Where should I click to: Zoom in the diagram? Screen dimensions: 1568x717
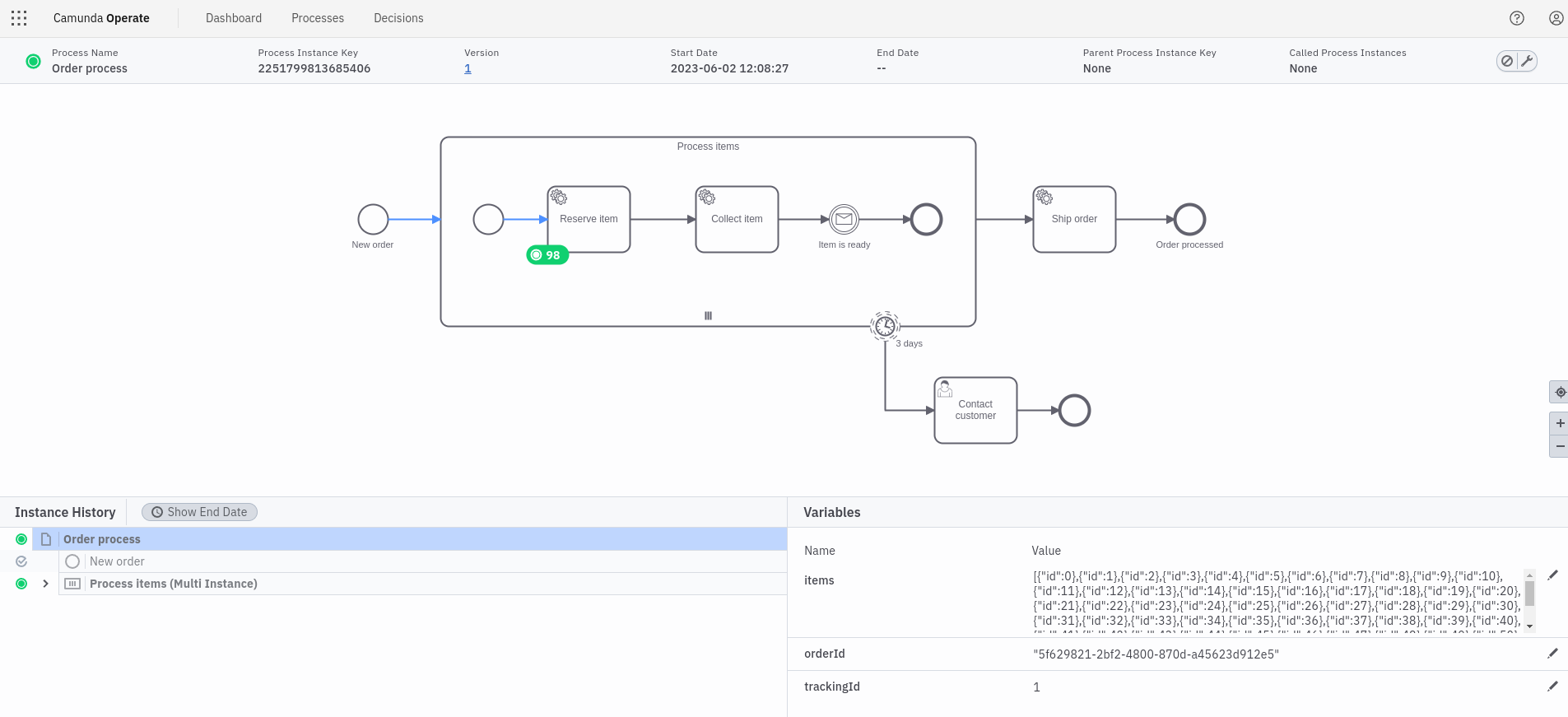[1560, 423]
